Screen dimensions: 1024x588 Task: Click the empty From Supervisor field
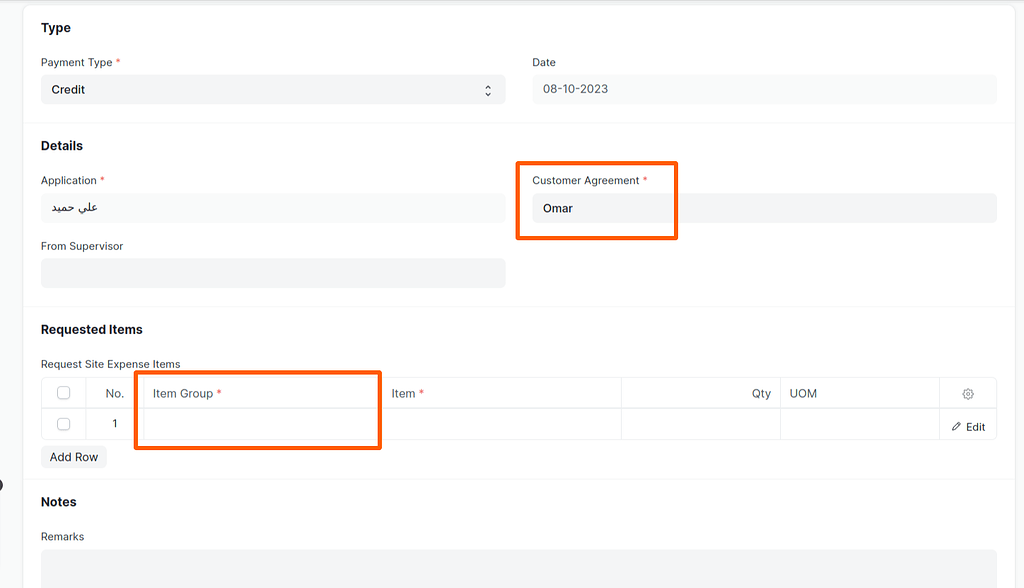pyautogui.click(x=273, y=273)
